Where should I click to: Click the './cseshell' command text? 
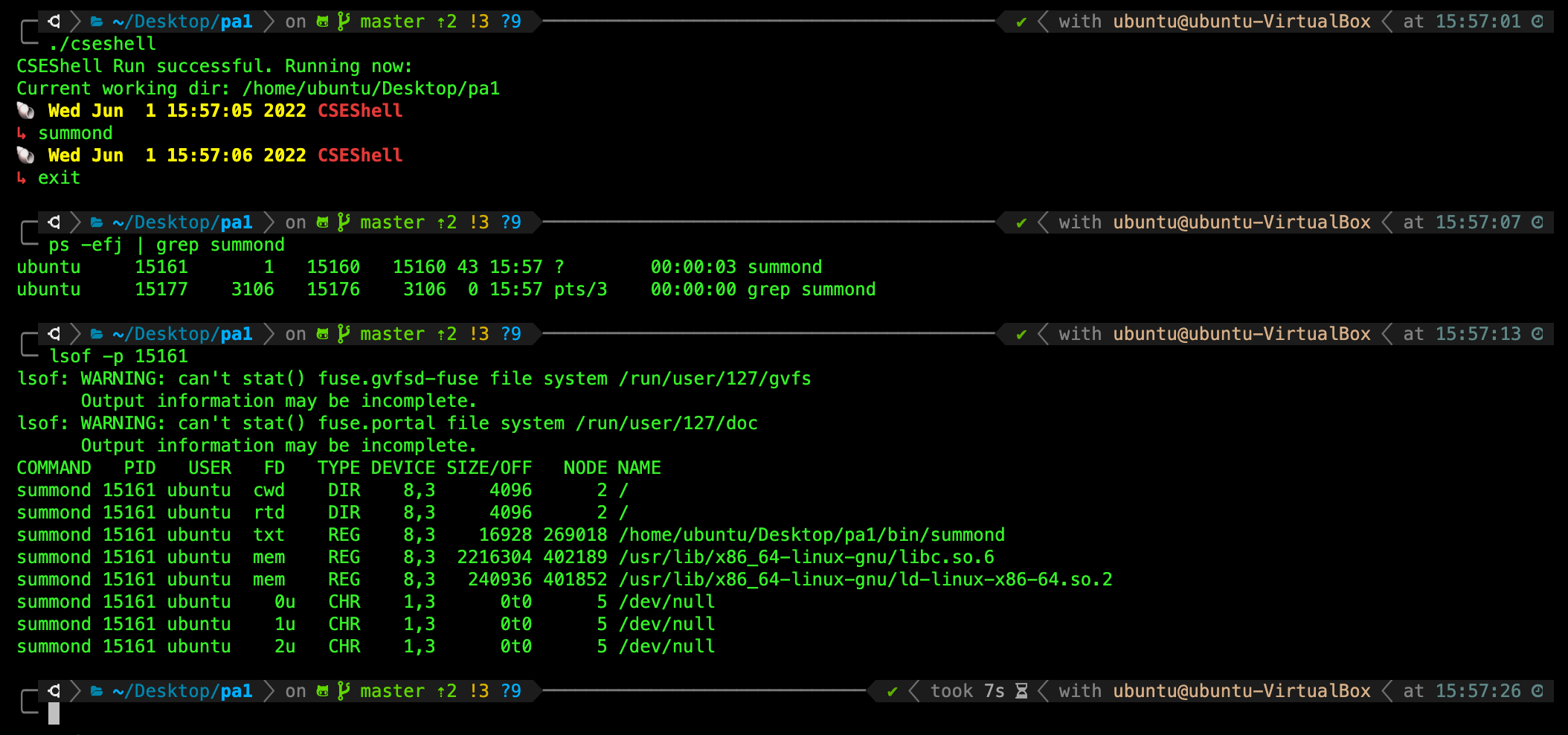click(102, 44)
